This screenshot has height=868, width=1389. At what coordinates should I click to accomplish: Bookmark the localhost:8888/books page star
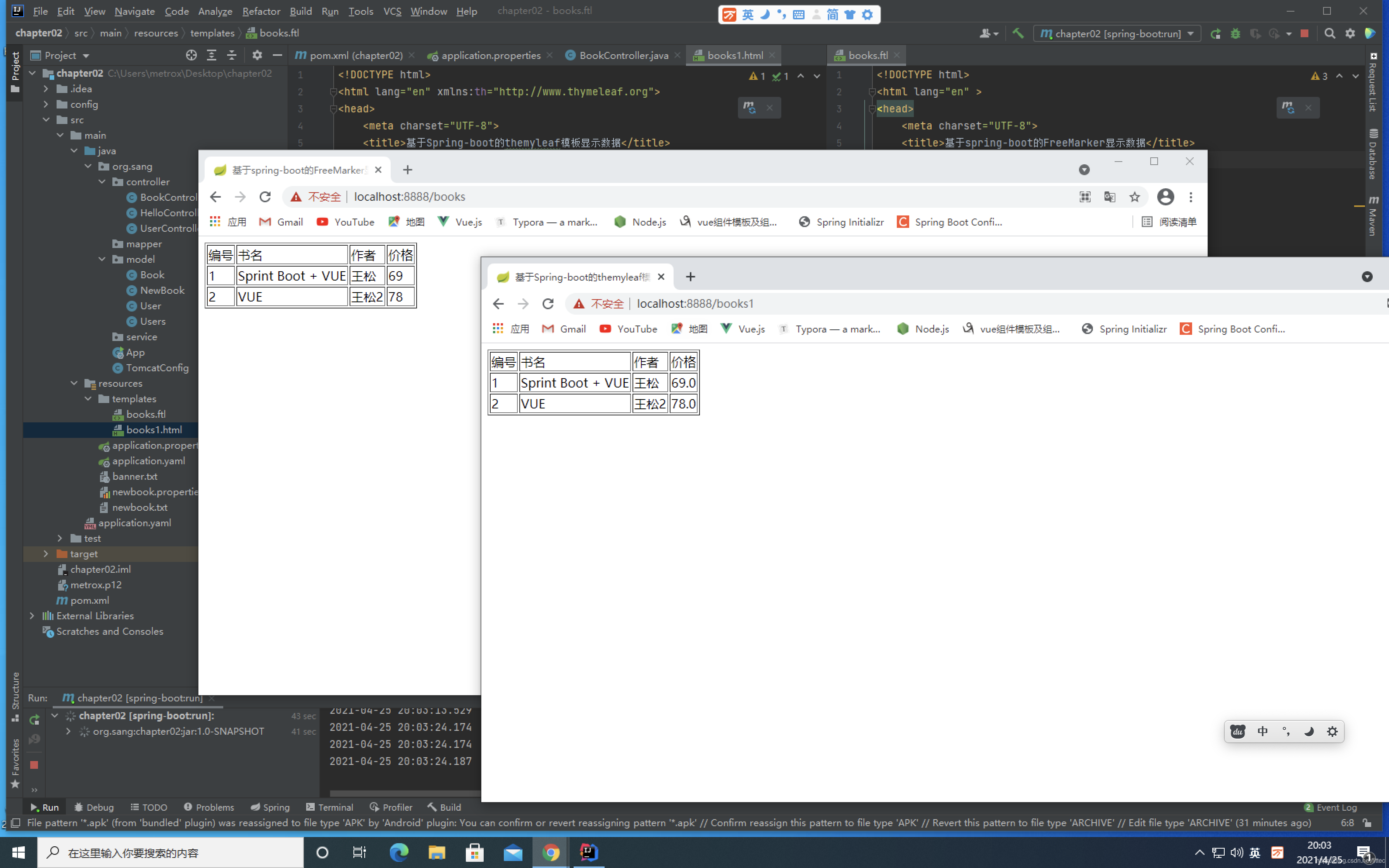[1134, 197]
